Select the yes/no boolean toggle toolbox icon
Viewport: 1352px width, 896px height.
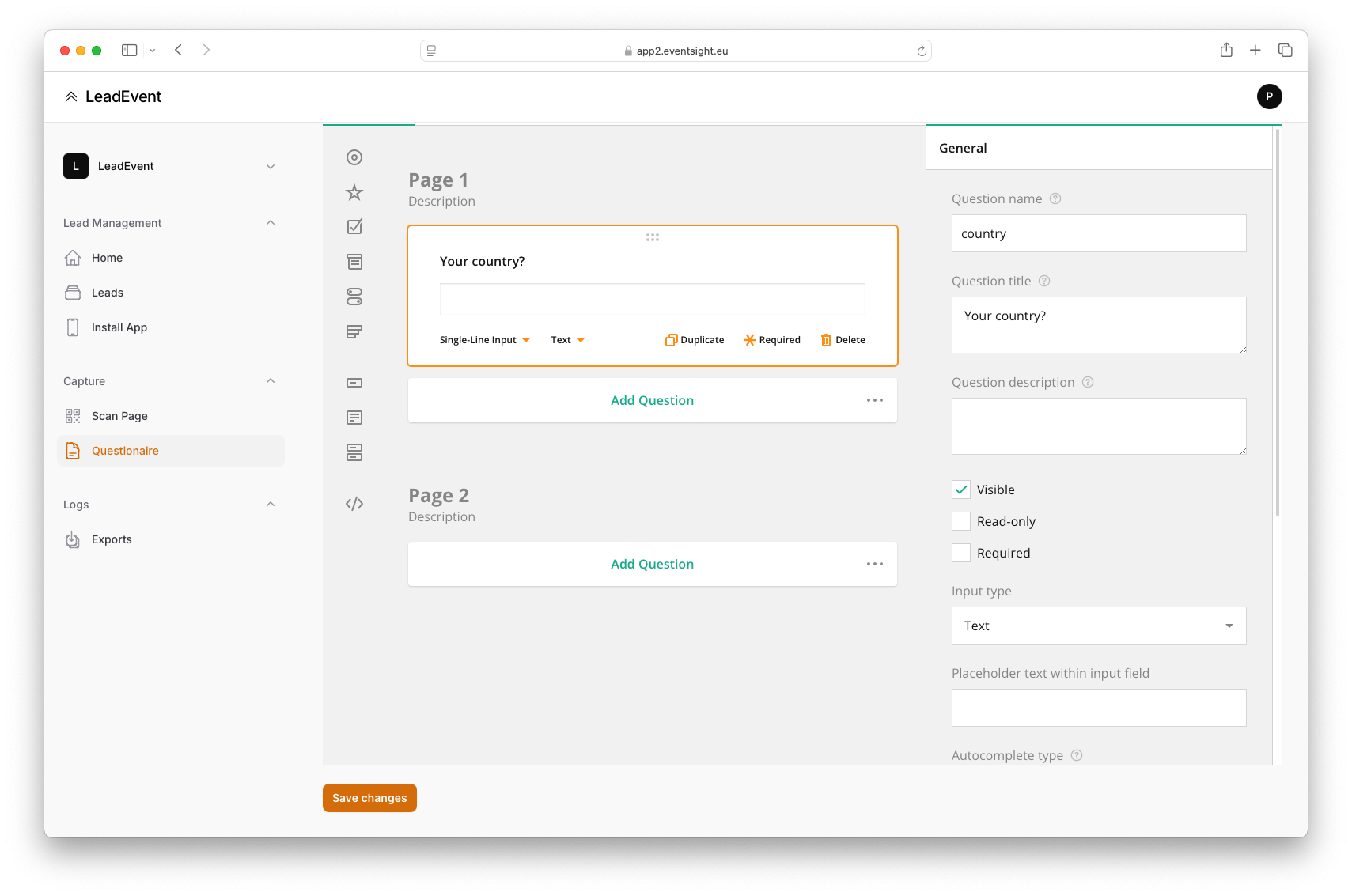[354, 297]
